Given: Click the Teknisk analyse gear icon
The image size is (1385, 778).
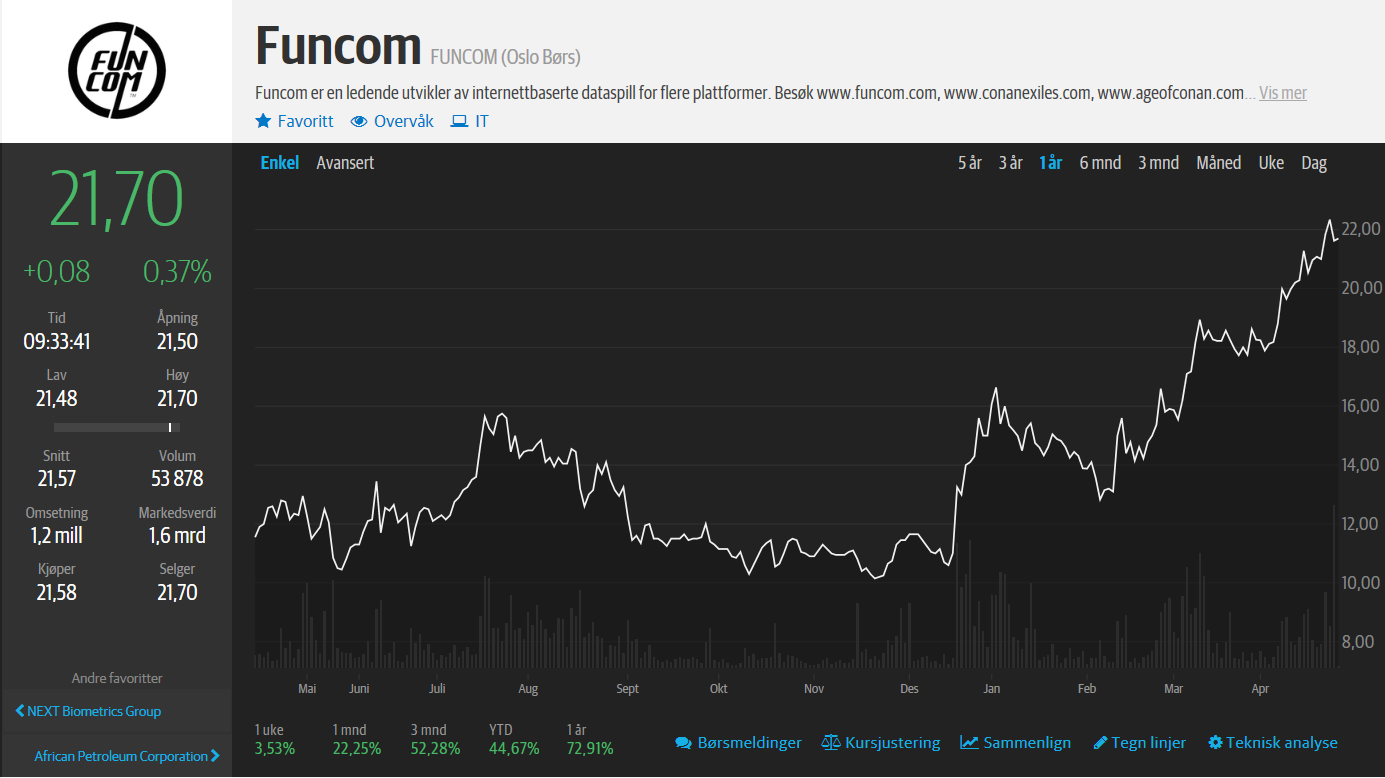Looking at the screenshot, I should click(x=1215, y=743).
